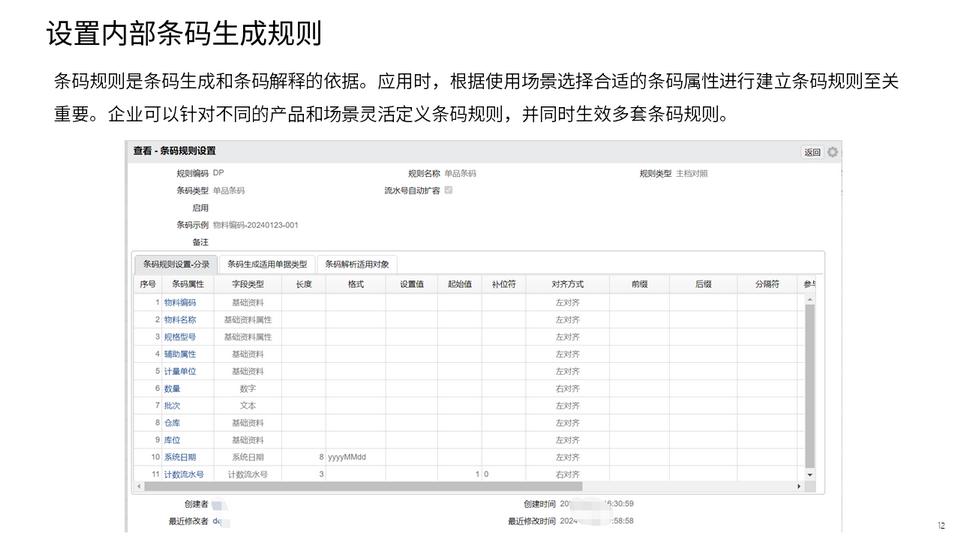960x540 pixels.
Task: Toggle the 流水号自动扩容 checkbox
Action: click(449, 189)
